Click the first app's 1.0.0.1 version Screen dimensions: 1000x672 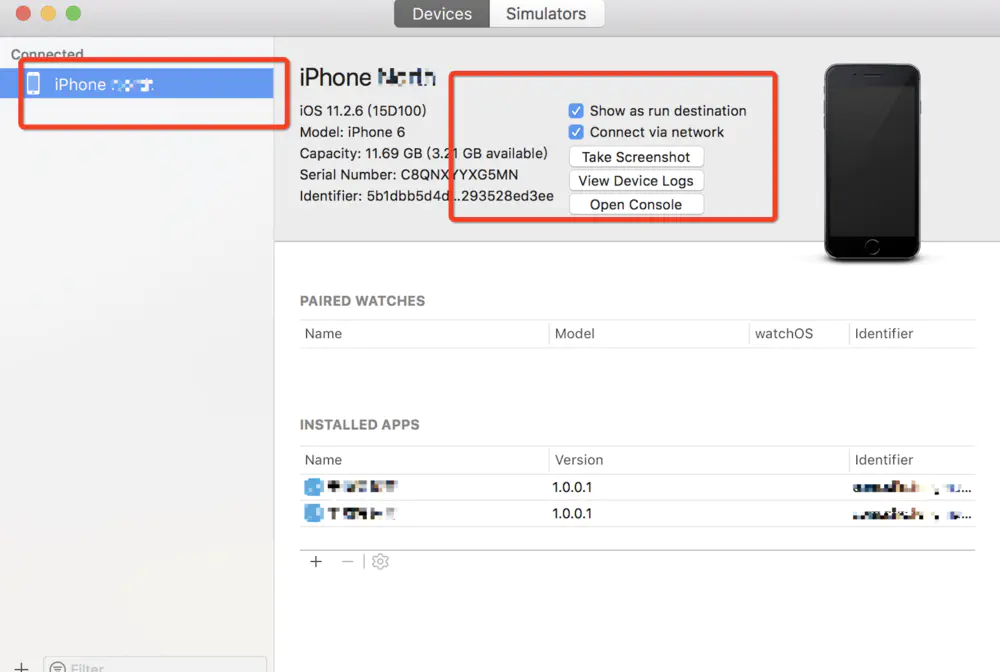click(572, 487)
